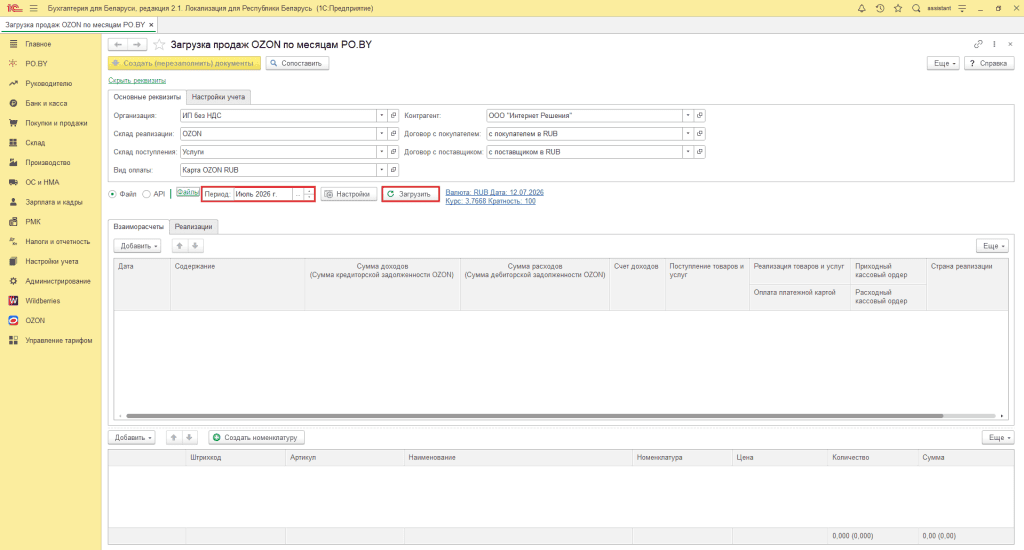1024x550 pixels.
Task: Switch to Взаиморасчеты tab
Action: pyautogui.click(x=138, y=227)
